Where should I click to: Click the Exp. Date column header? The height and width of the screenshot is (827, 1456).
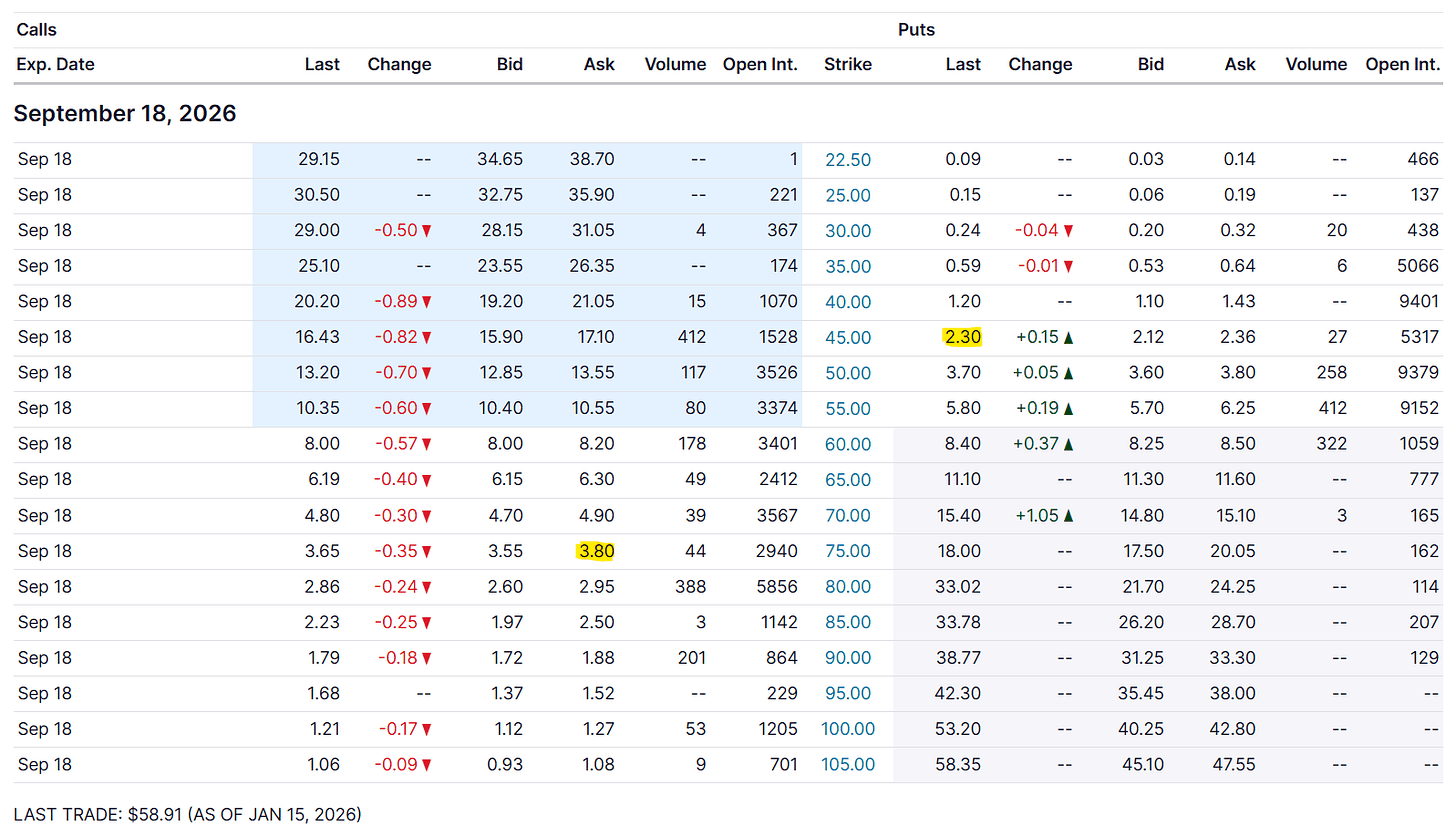(x=56, y=64)
